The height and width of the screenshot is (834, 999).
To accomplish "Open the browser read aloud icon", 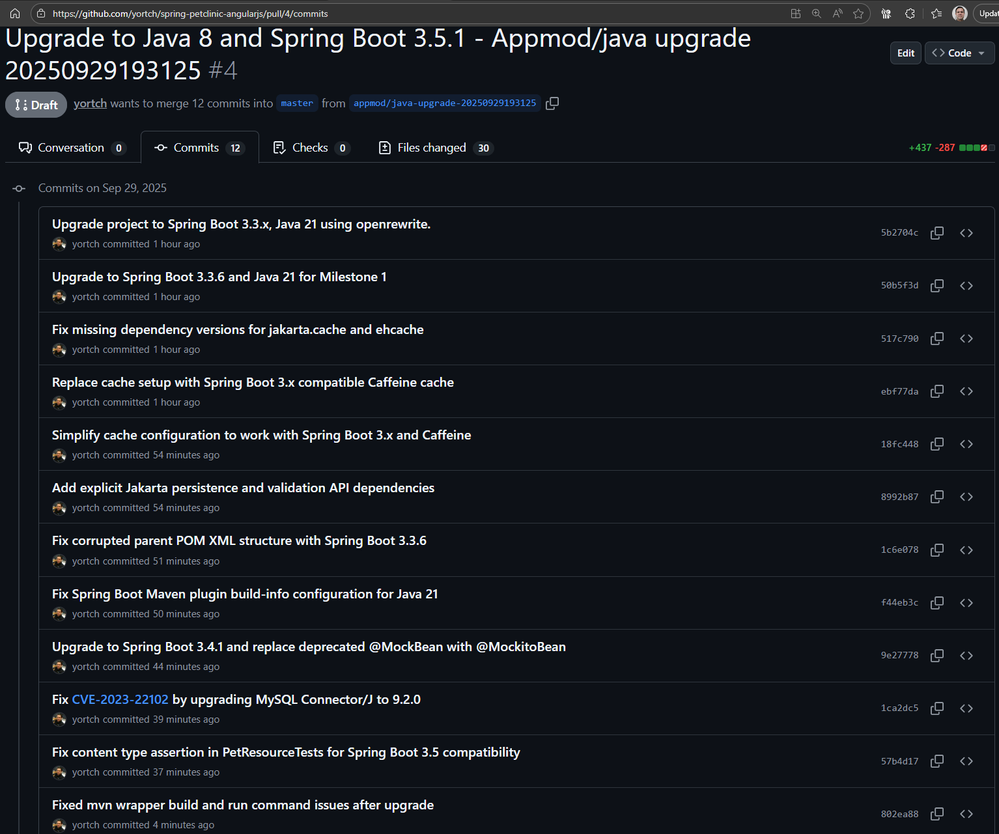I will [x=837, y=13].
